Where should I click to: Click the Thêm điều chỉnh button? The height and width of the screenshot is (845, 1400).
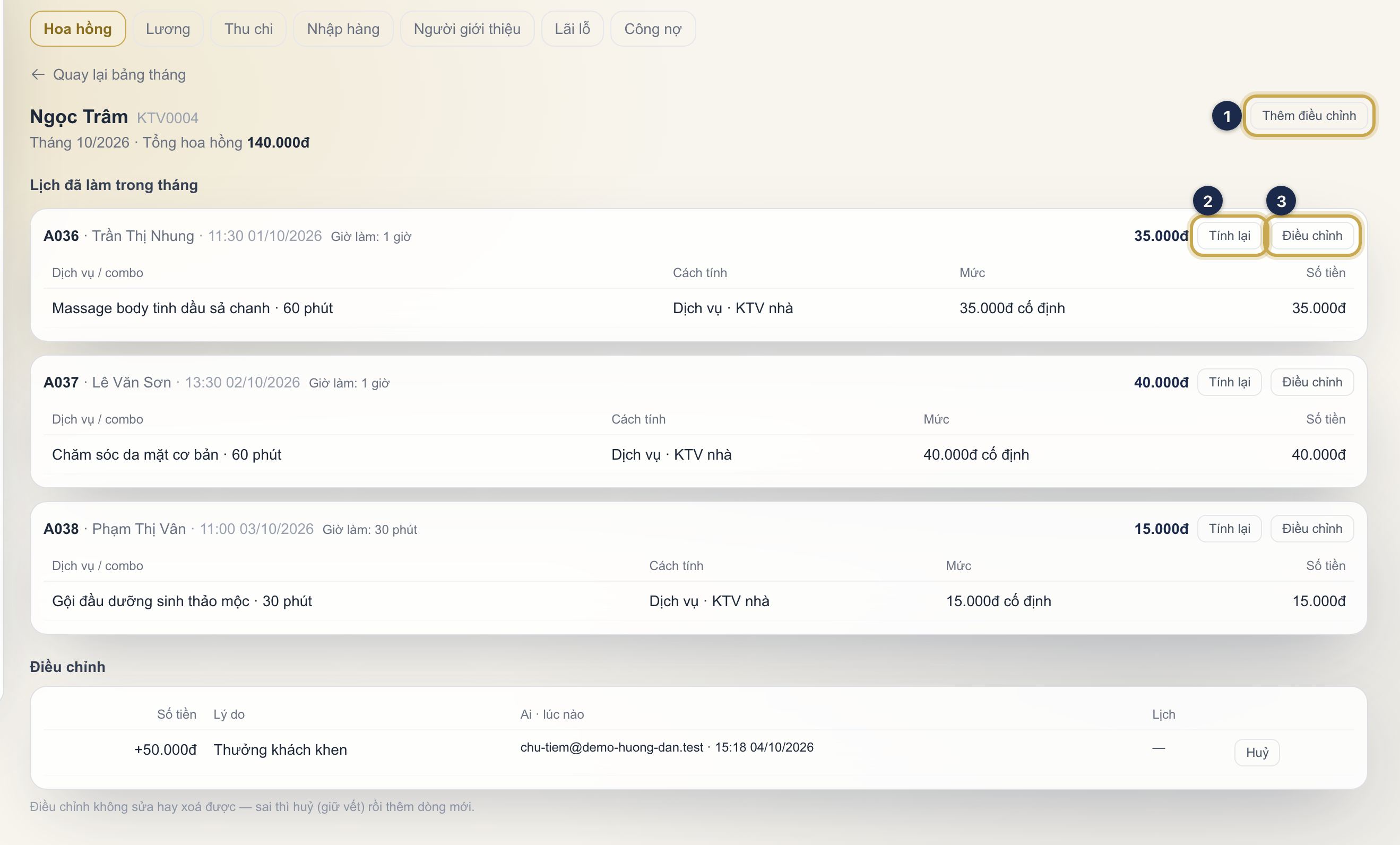pos(1309,116)
